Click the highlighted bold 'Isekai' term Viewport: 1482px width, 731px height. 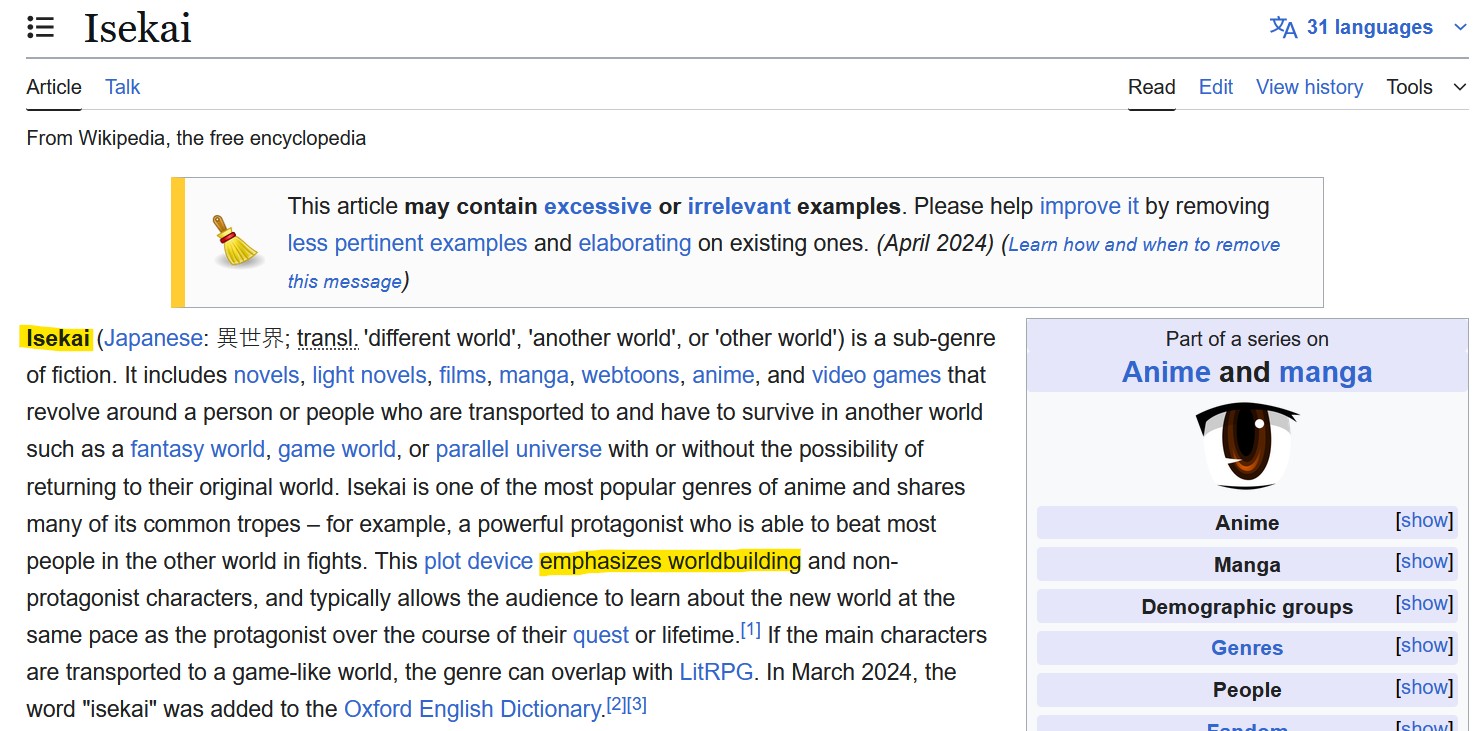58,339
